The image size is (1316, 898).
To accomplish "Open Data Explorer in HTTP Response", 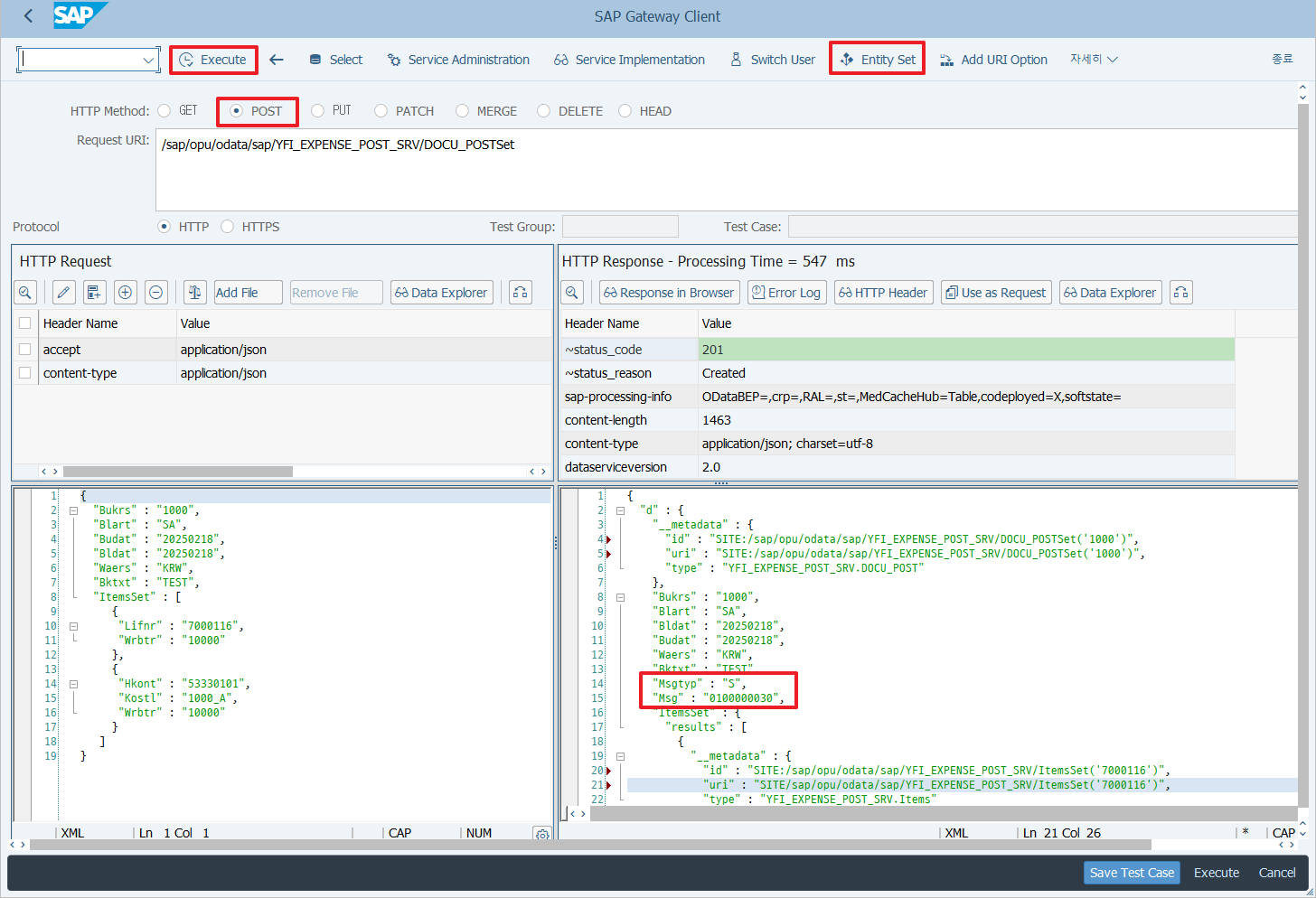I will (1111, 293).
